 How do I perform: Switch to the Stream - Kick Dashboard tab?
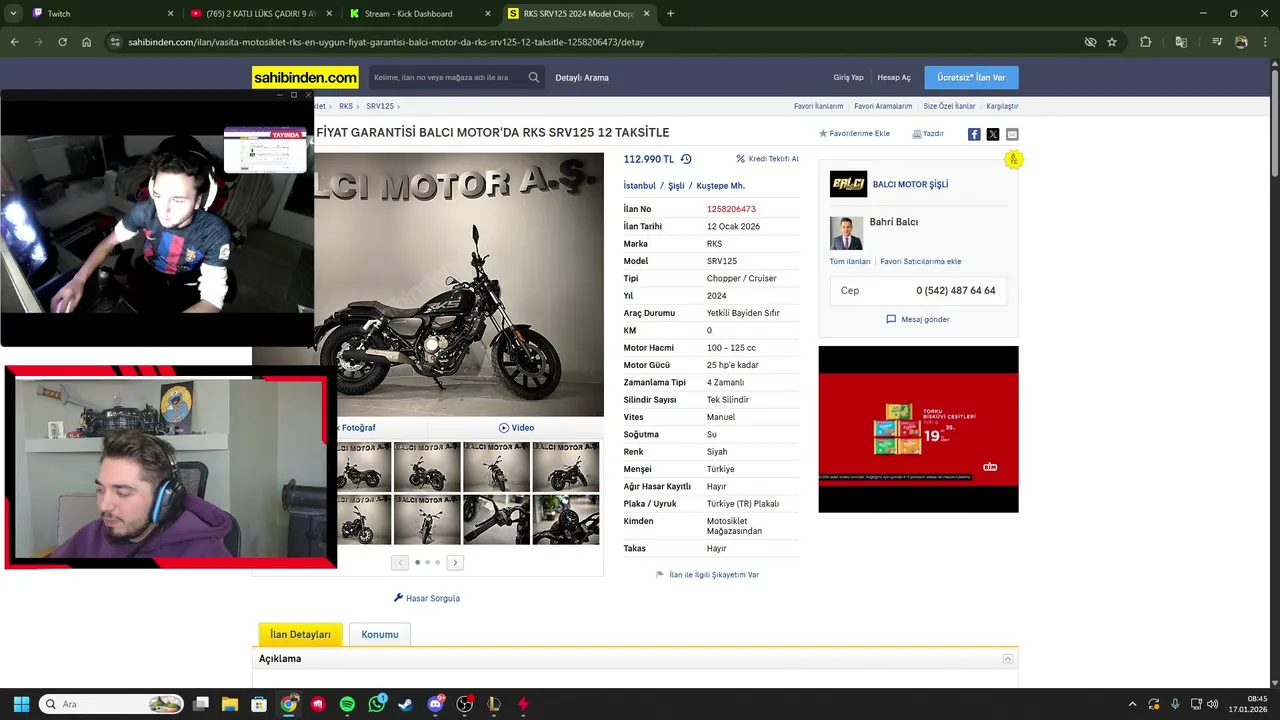pyautogui.click(x=420, y=14)
